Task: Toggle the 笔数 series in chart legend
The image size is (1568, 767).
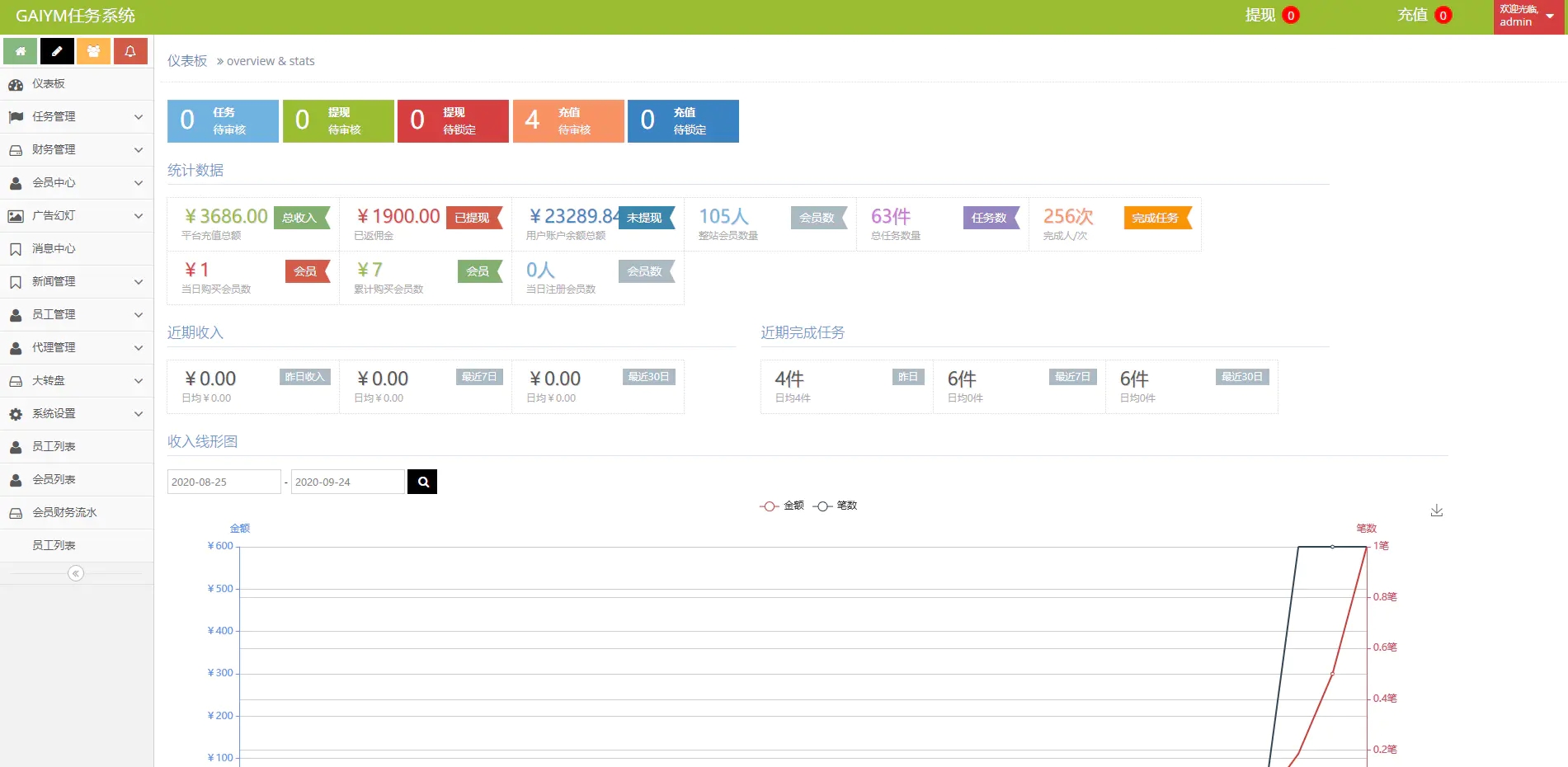Action: 836,506
